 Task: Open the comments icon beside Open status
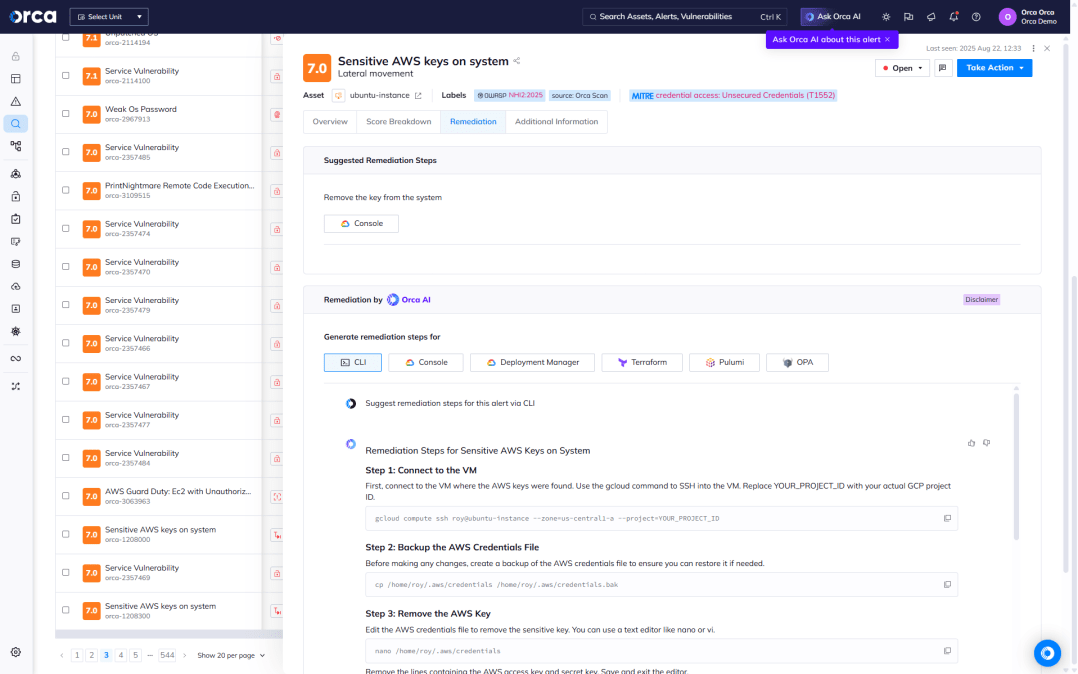click(x=942, y=68)
